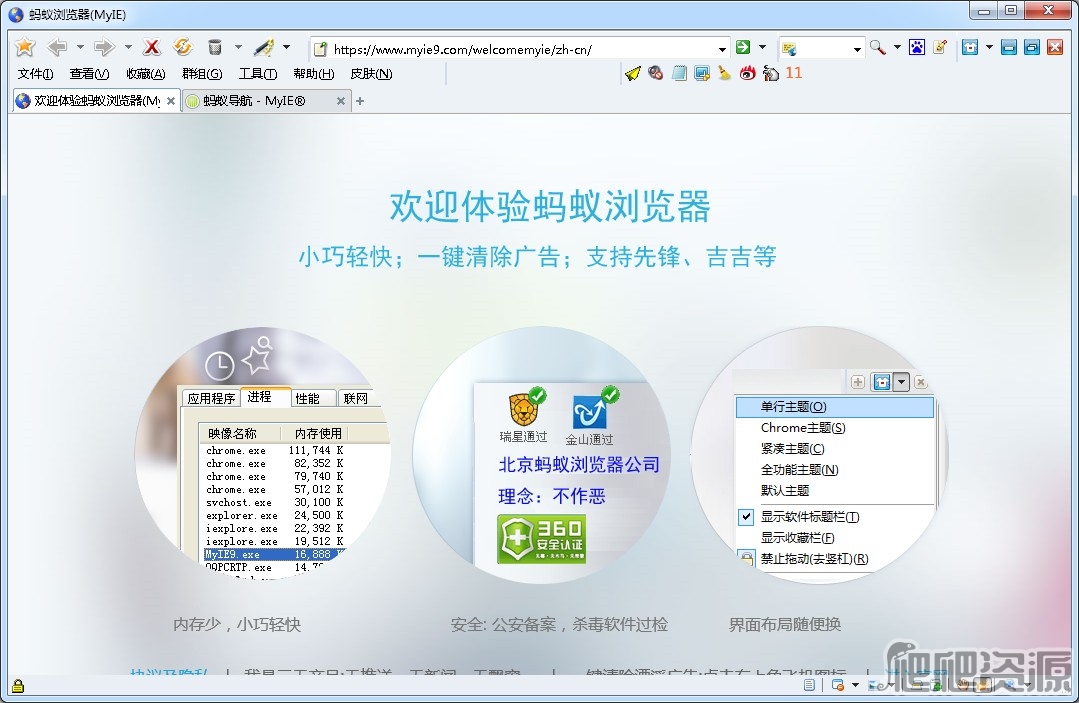This screenshot has height=703, width=1079.
Task: Open the 查看(V) menu
Action: click(89, 74)
